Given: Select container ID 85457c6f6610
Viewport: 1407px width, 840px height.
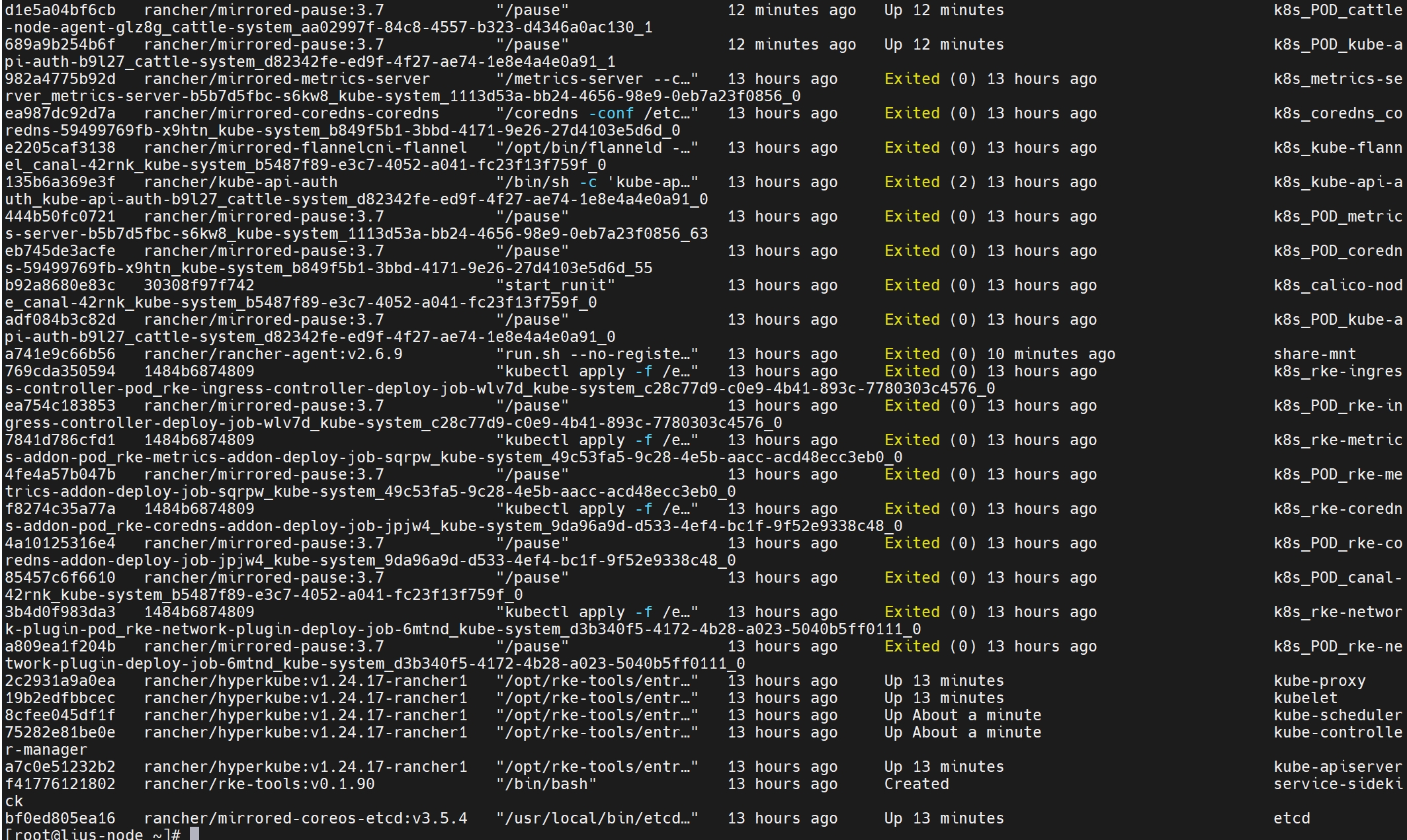Looking at the screenshot, I should (x=60, y=578).
